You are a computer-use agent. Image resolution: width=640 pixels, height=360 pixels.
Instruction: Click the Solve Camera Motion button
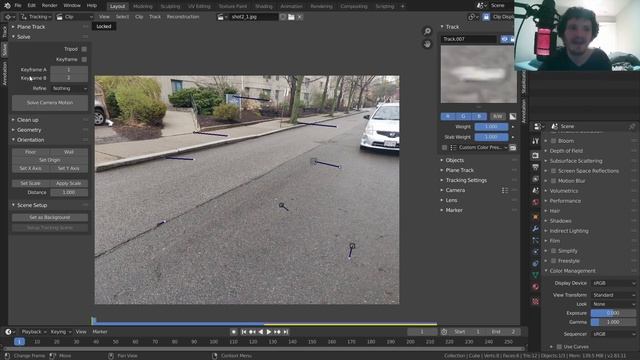50,103
